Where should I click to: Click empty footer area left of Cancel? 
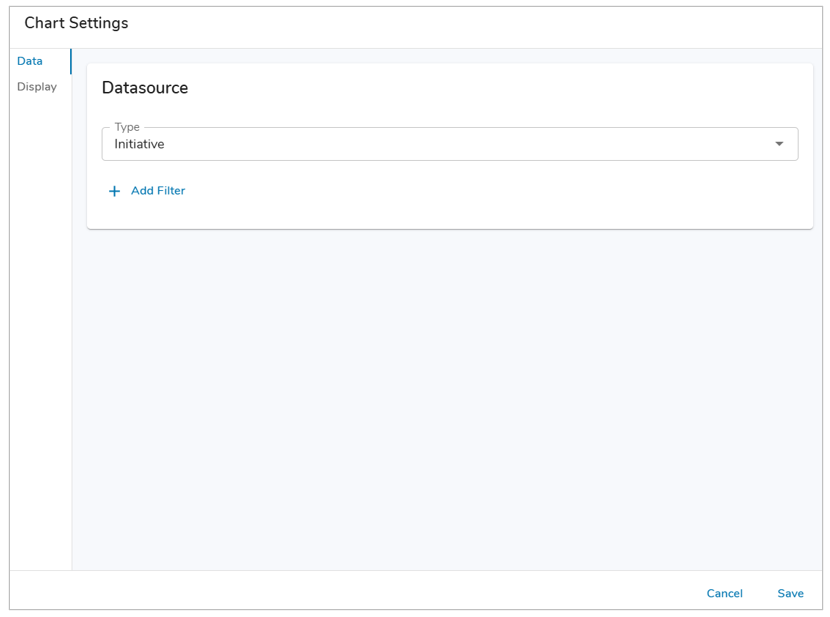click(x=350, y=593)
